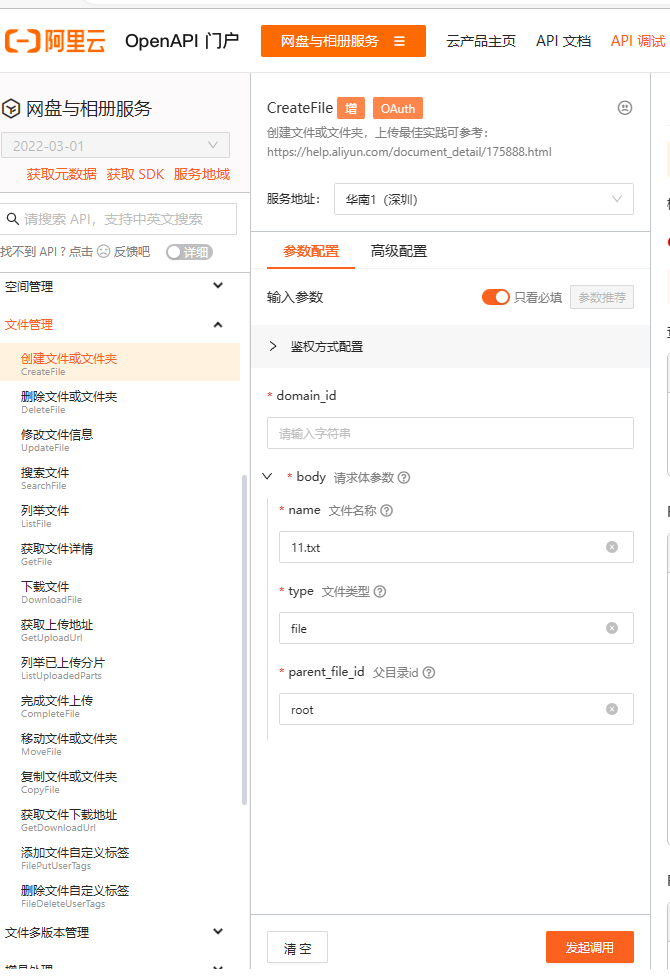Open 获取文件下载地址 GetDownloadUrl API

(120, 820)
